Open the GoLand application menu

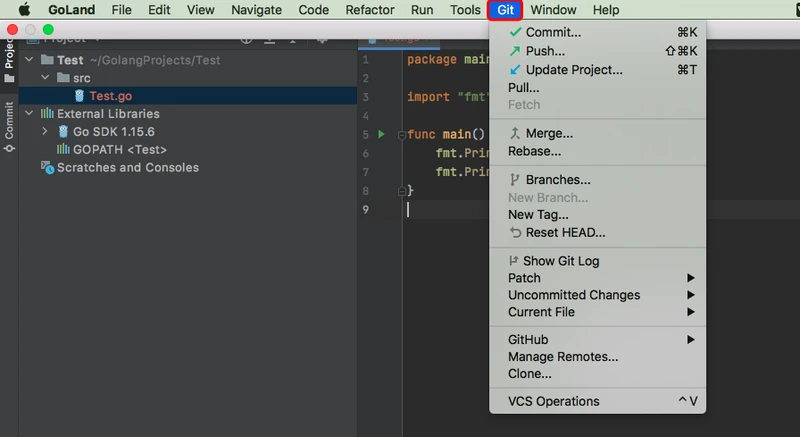[x=71, y=10]
